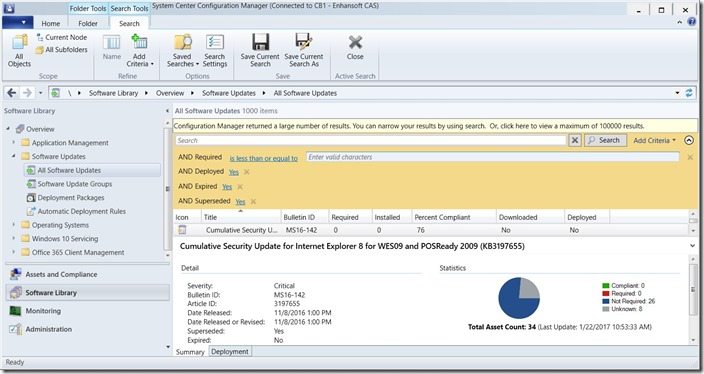The image size is (704, 374).
Task: Open Search Settings
Action: point(215,51)
